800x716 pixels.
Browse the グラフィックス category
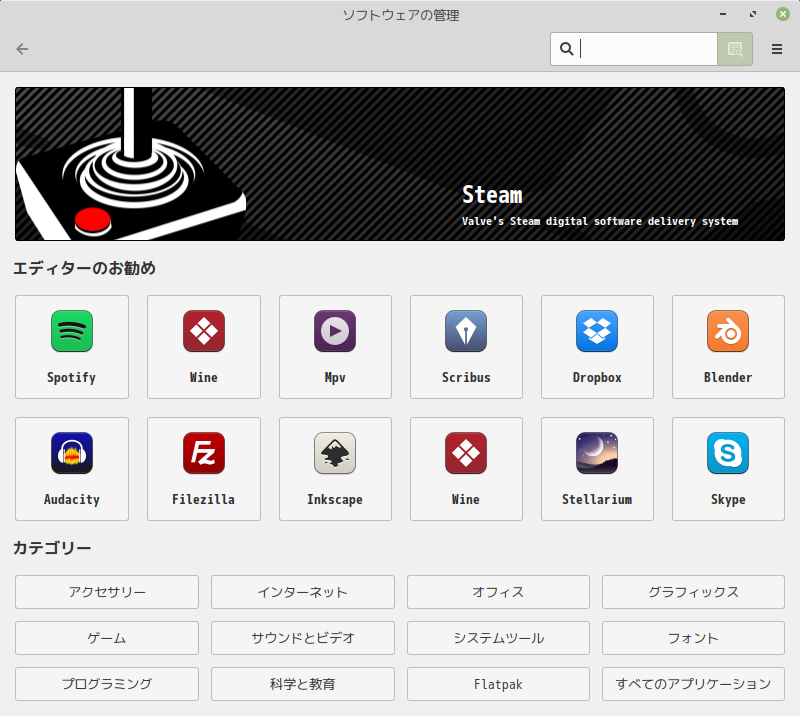(x=693, y=592)
